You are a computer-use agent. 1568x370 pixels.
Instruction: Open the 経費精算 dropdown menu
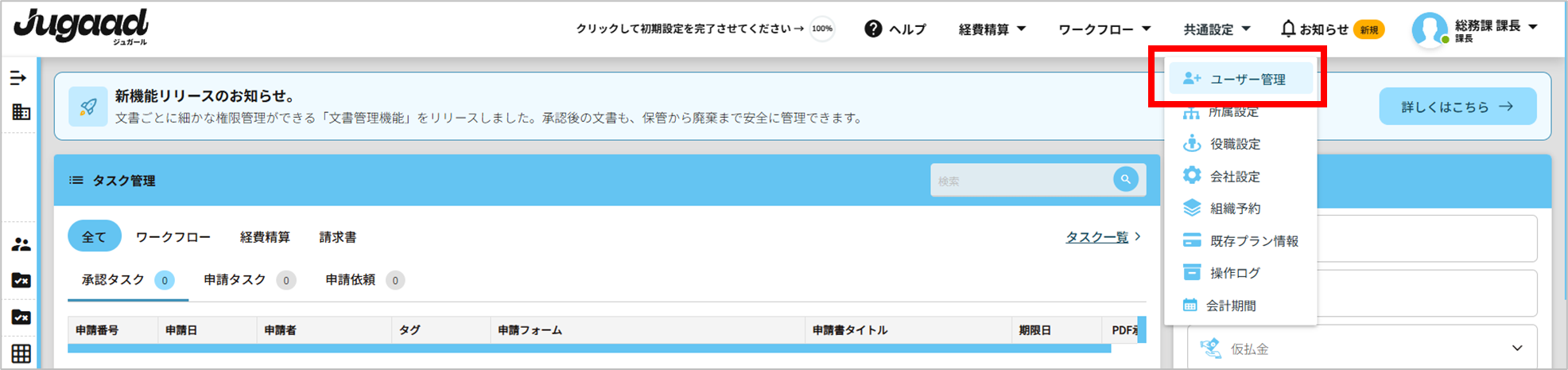point(992,29)
